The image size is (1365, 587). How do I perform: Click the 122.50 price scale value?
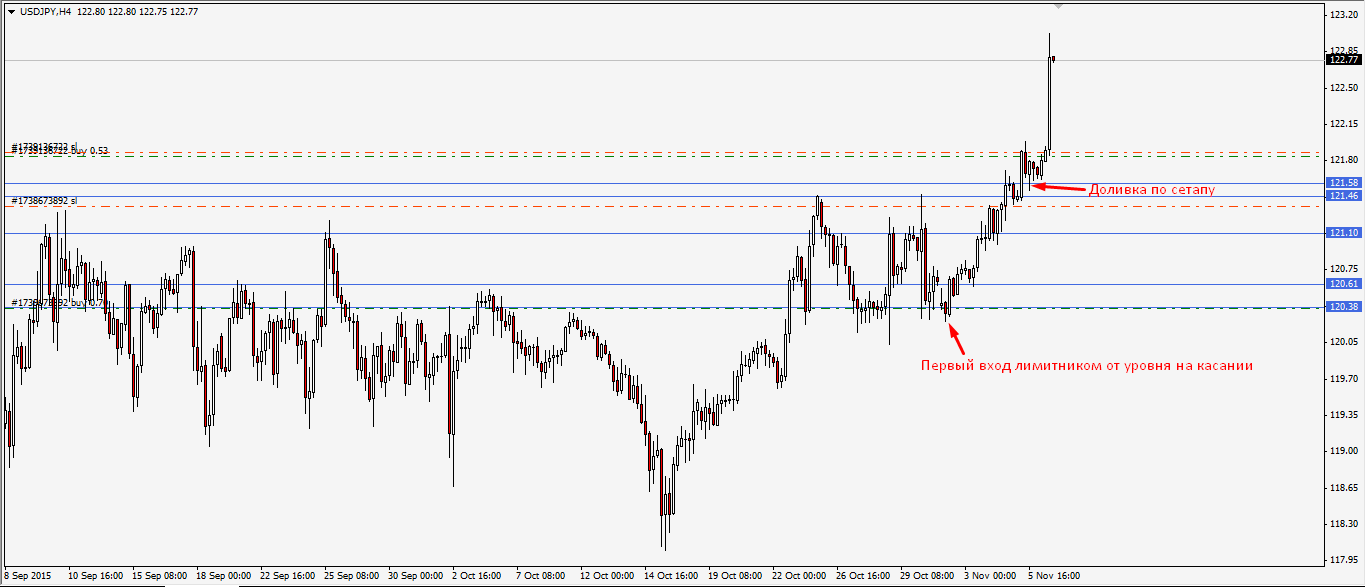[x=1344, y=88]
